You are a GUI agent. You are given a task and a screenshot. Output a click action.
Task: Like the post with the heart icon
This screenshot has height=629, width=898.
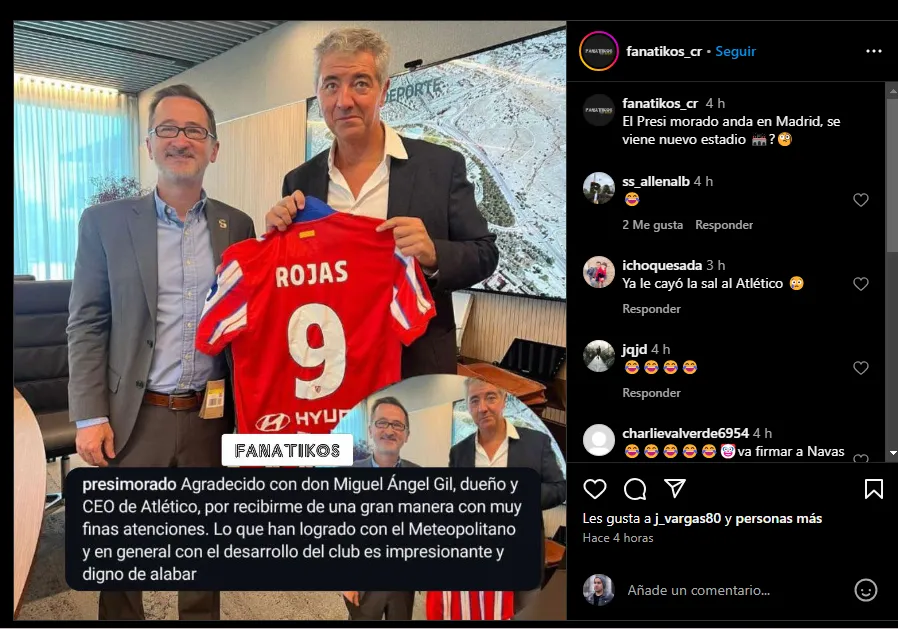click(x=594, y=489)
